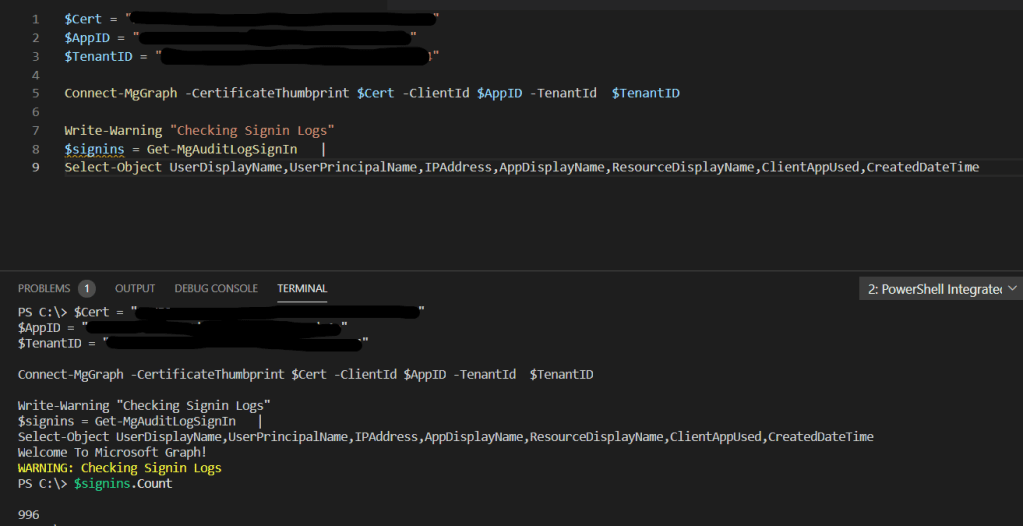Open the OUTPUT panel tab
This screenshot has height=526, width=1023.
[135, 288]
